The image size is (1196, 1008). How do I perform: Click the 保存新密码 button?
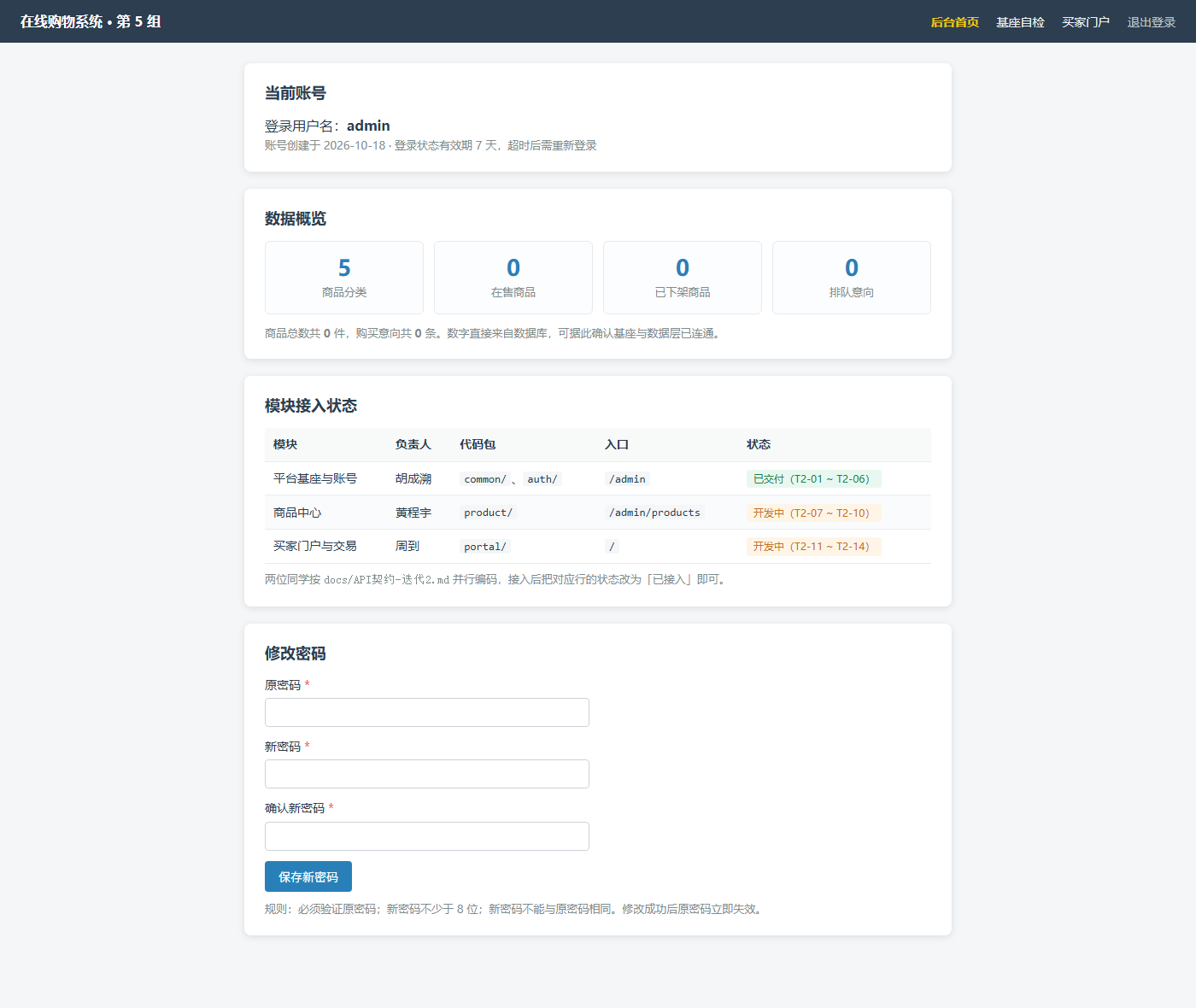point(308,876)
